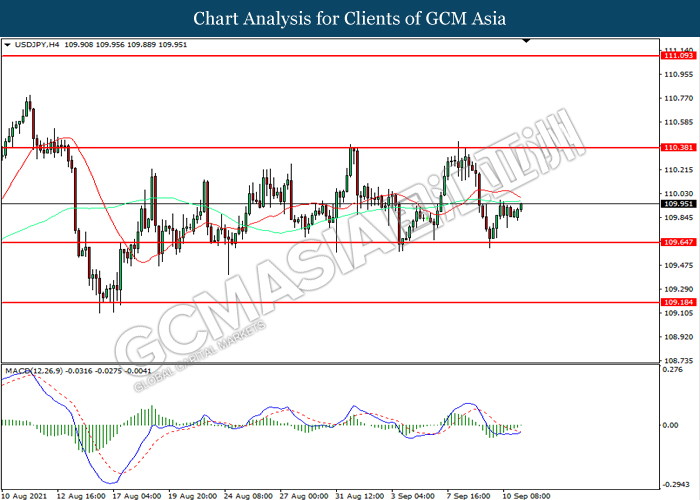Click the 17 Aug 04:00 time label

(x=137, y=496)
